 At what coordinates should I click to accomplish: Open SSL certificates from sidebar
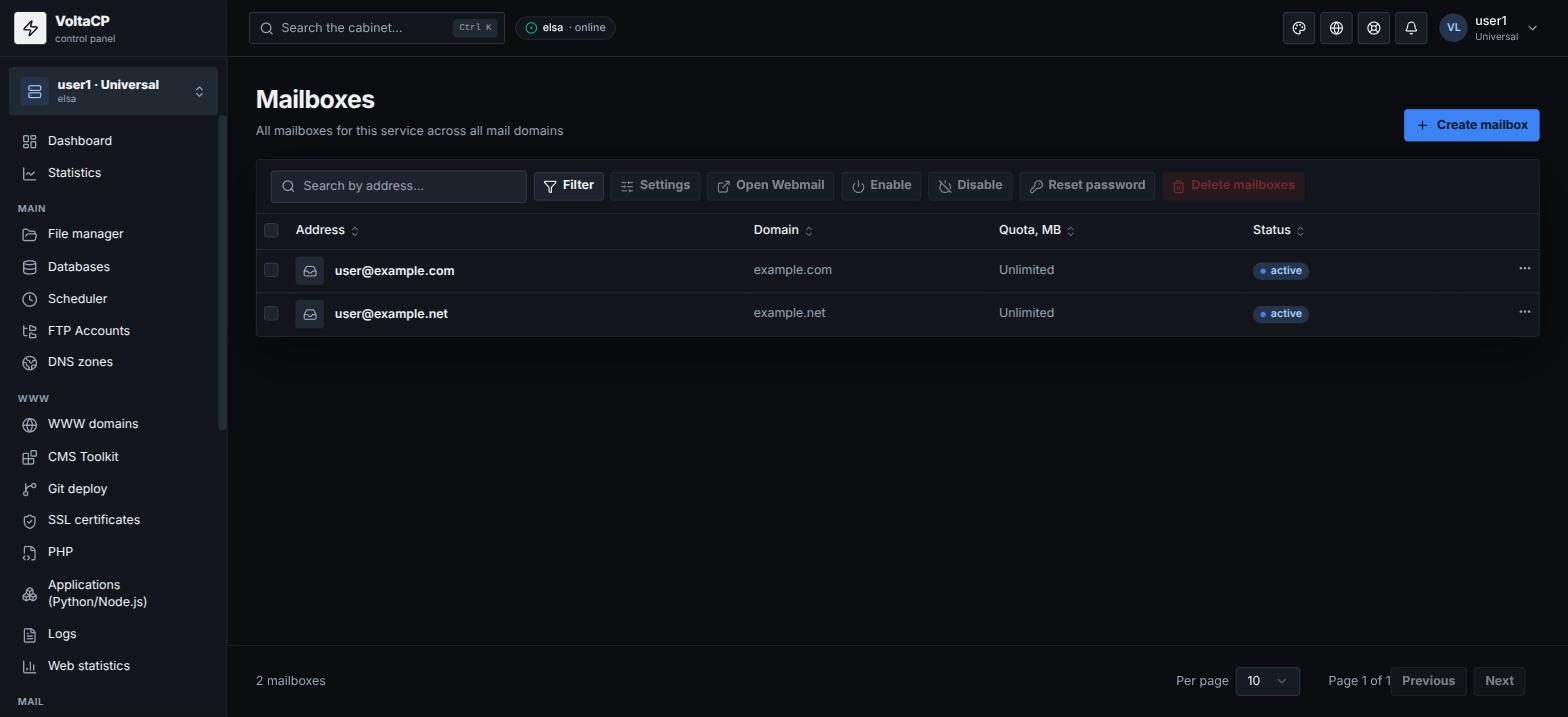[93, 520]
